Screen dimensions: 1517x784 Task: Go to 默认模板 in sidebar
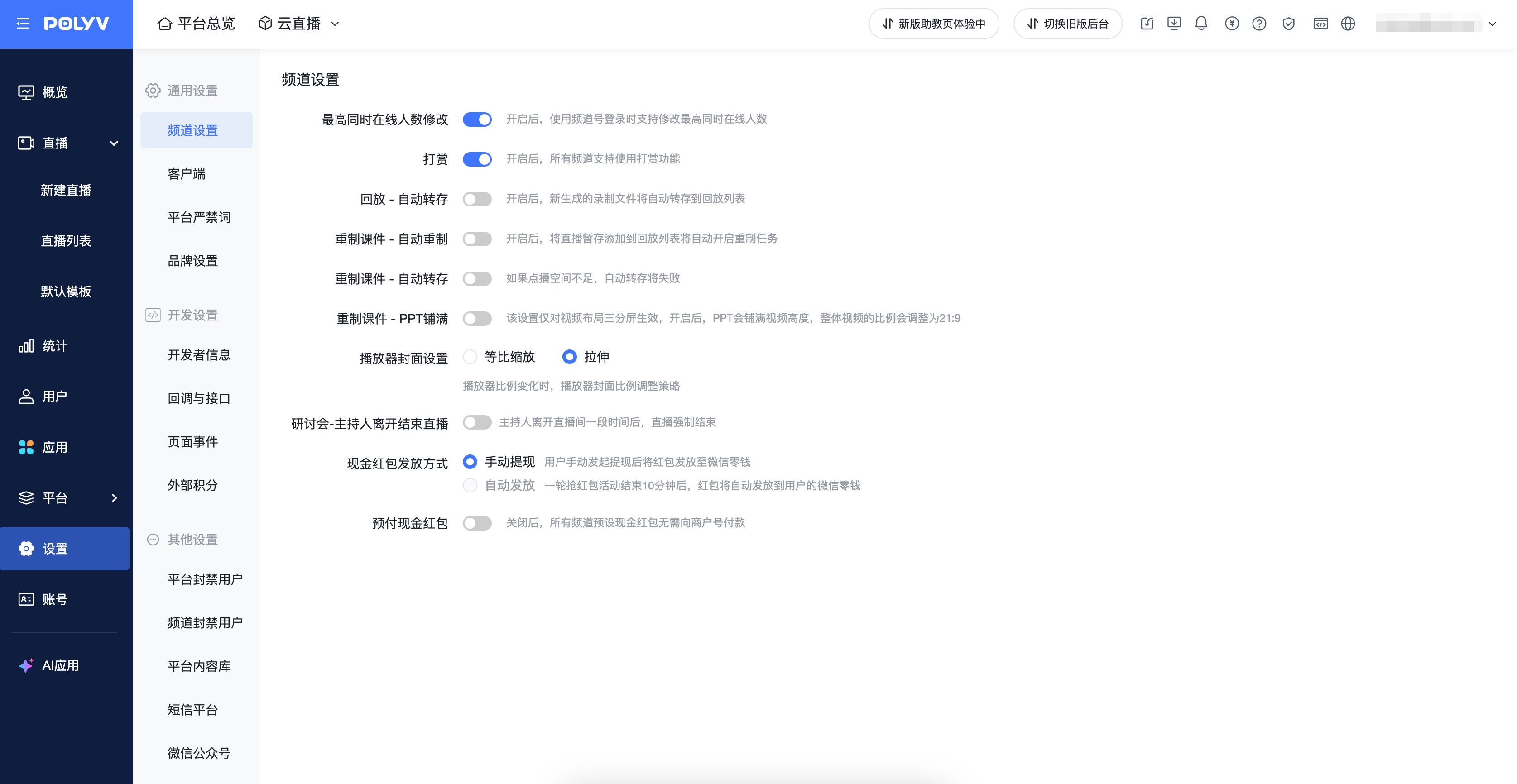click(x=66, y=292)
